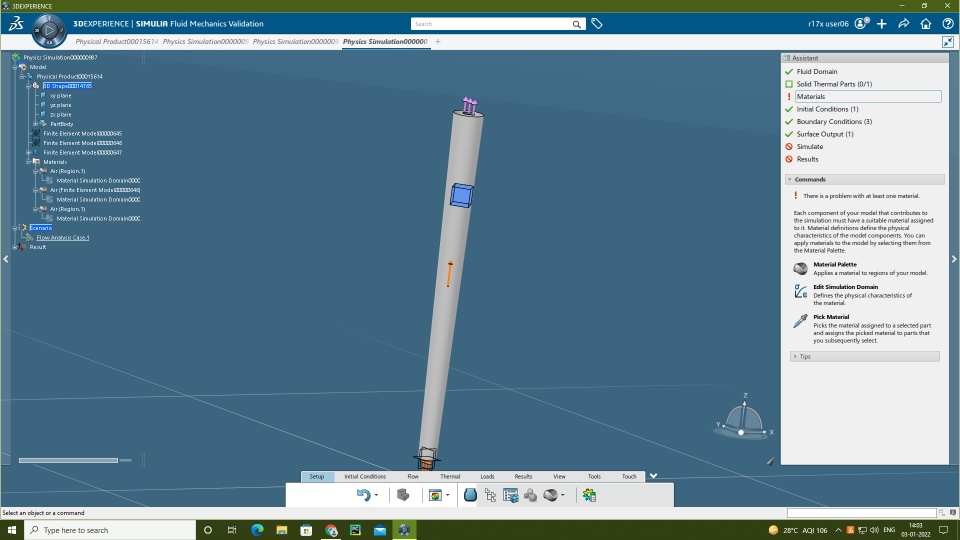Screen dimensions: 960x540
Task: Open the user profile icon
Action: (861, 24)
